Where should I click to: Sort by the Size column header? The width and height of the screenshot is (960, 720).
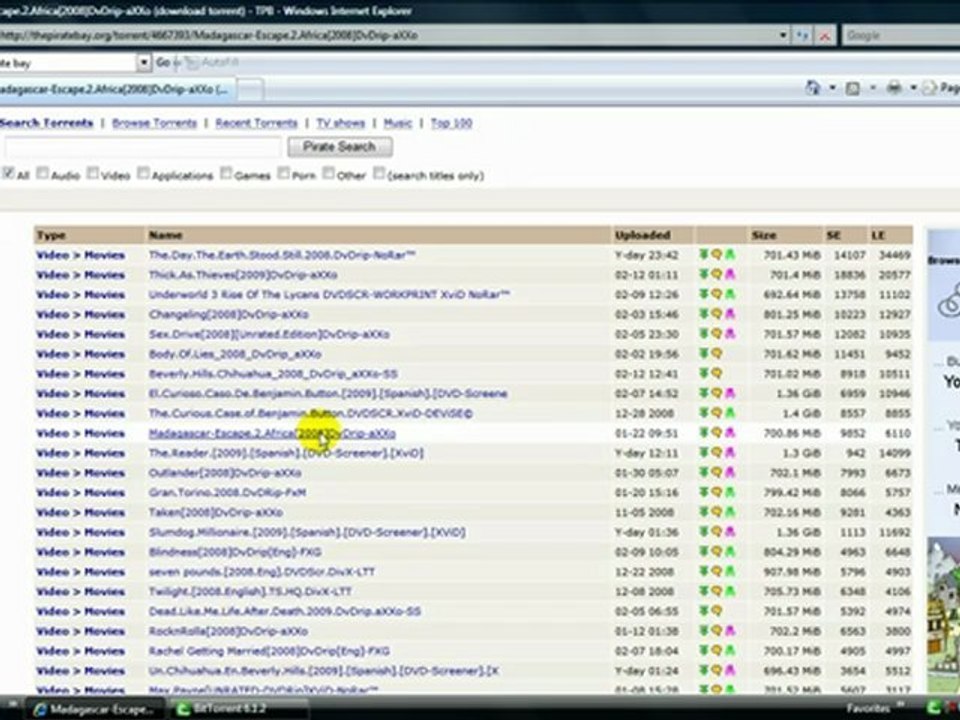(764, 235)
